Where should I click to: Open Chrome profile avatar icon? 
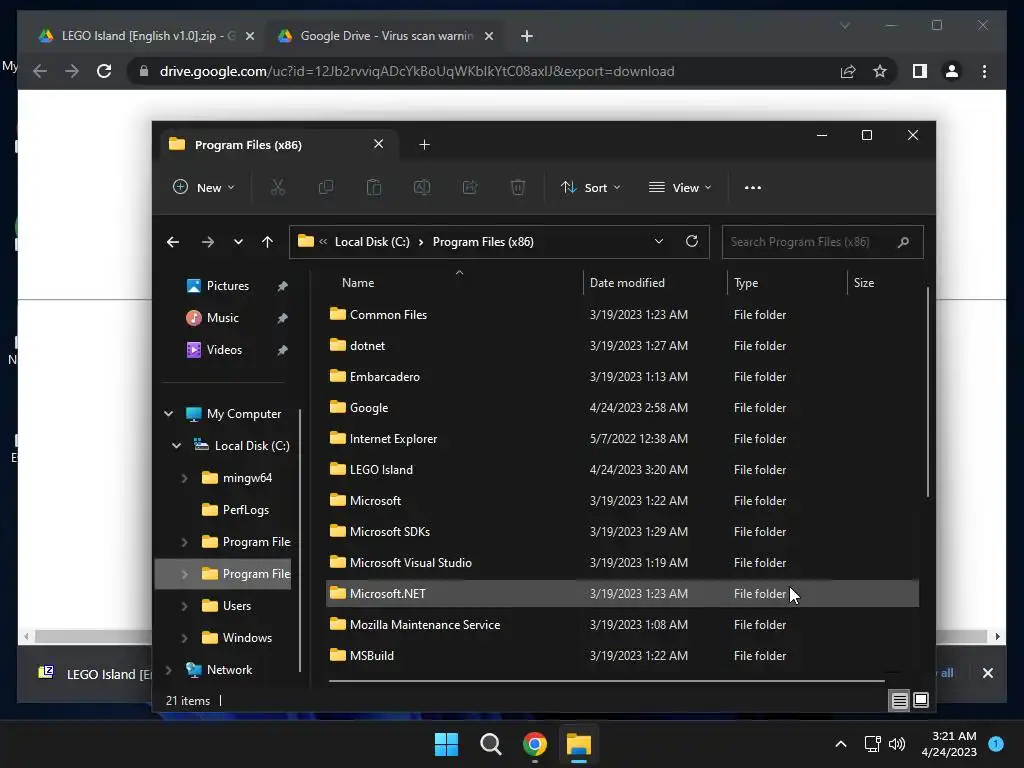point(952,71)
